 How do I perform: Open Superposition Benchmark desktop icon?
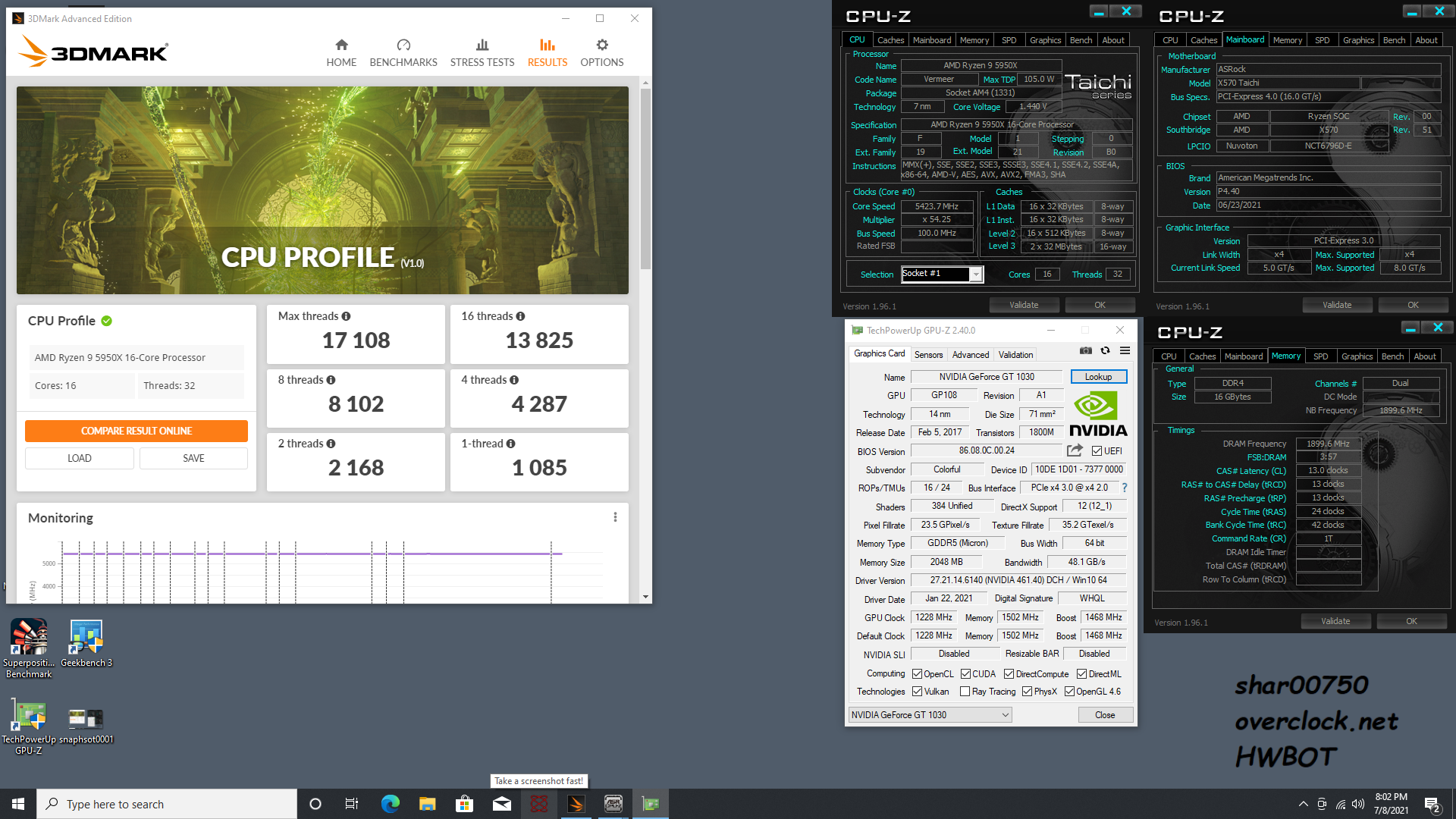point(29,648)
